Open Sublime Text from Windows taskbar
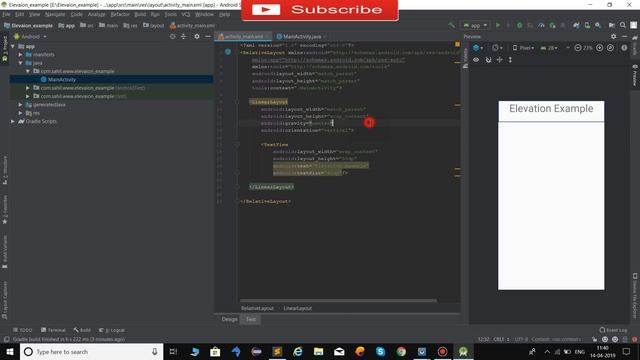The image size is (640, 360). 277,351
